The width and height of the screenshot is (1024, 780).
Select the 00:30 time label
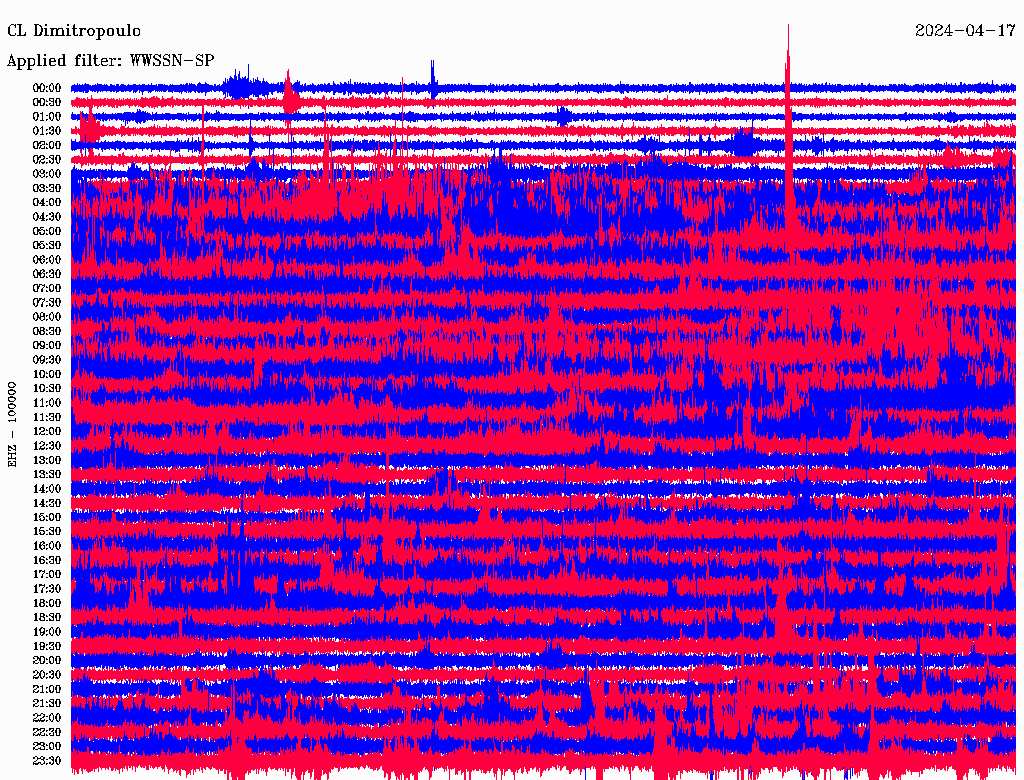coord(47,102)
